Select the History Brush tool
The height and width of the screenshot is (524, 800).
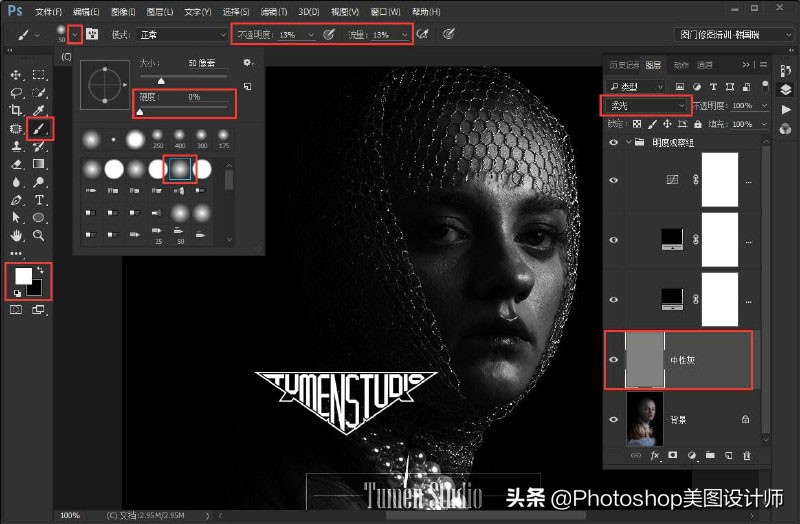pos(39,146)
